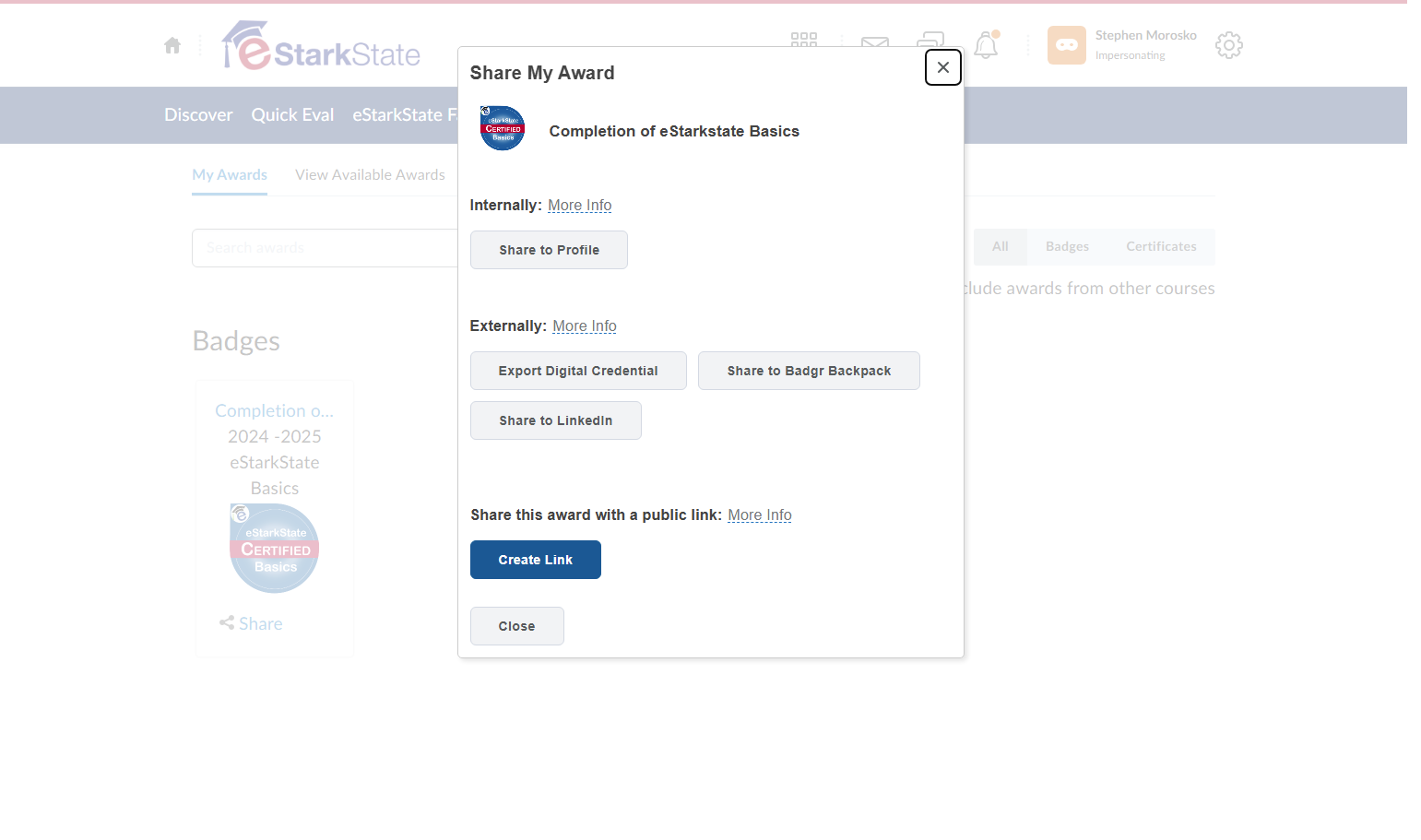Open the admin tools gear icon

[1229, 45]
